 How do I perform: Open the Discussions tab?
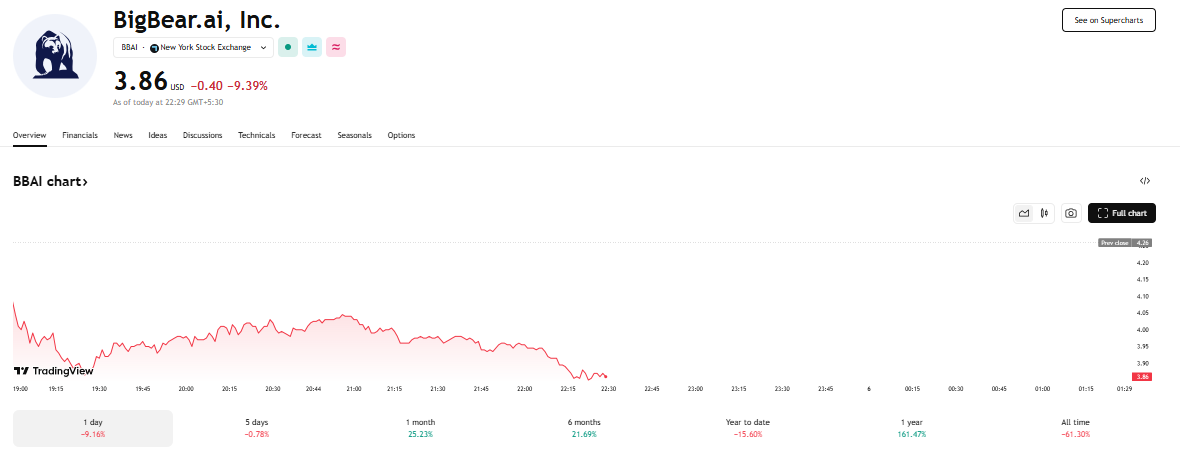coord(202,135)
